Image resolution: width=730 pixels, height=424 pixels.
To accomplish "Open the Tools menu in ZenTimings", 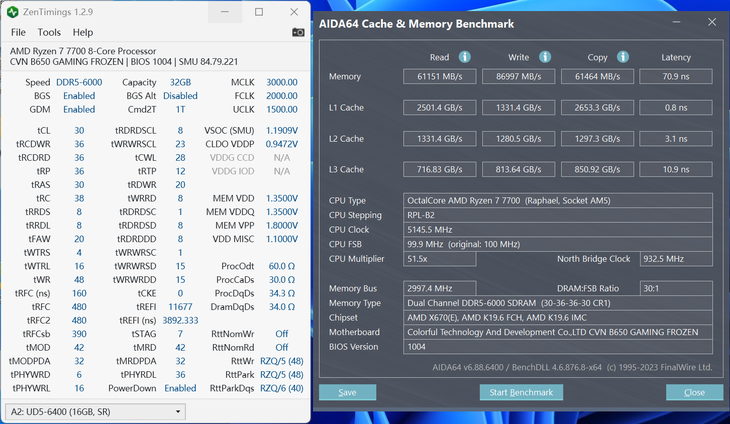I will pyautogui.click(x=49, y=32).
